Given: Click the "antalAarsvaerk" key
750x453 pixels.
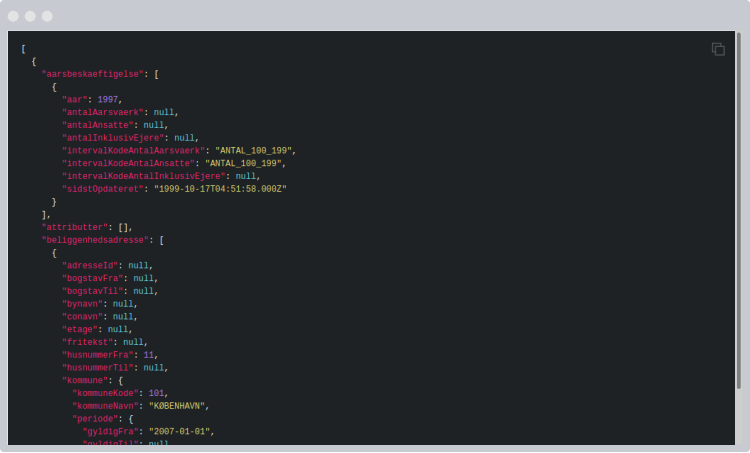Looking at the screenshot, I should 103,112.
